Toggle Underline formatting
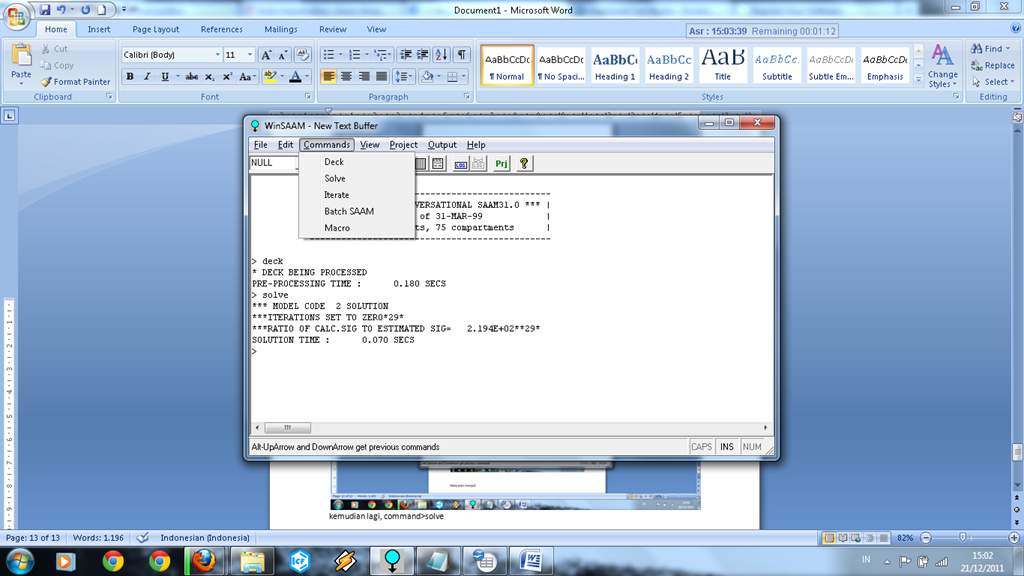The image size is (1024, 576). click(165, 76)
